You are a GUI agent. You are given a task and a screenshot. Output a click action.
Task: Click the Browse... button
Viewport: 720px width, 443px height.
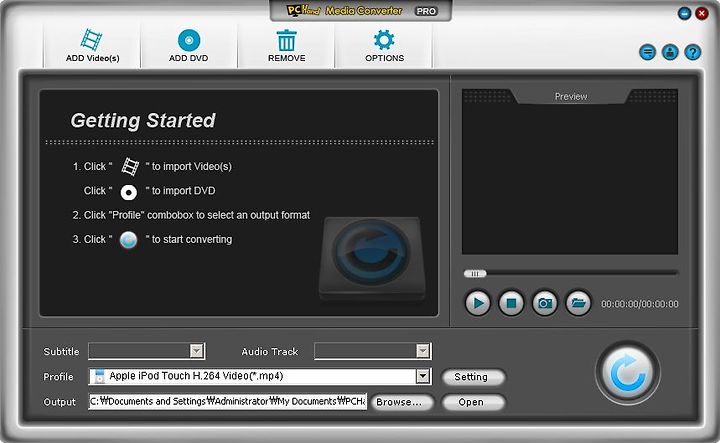click(x=402, y=402)
